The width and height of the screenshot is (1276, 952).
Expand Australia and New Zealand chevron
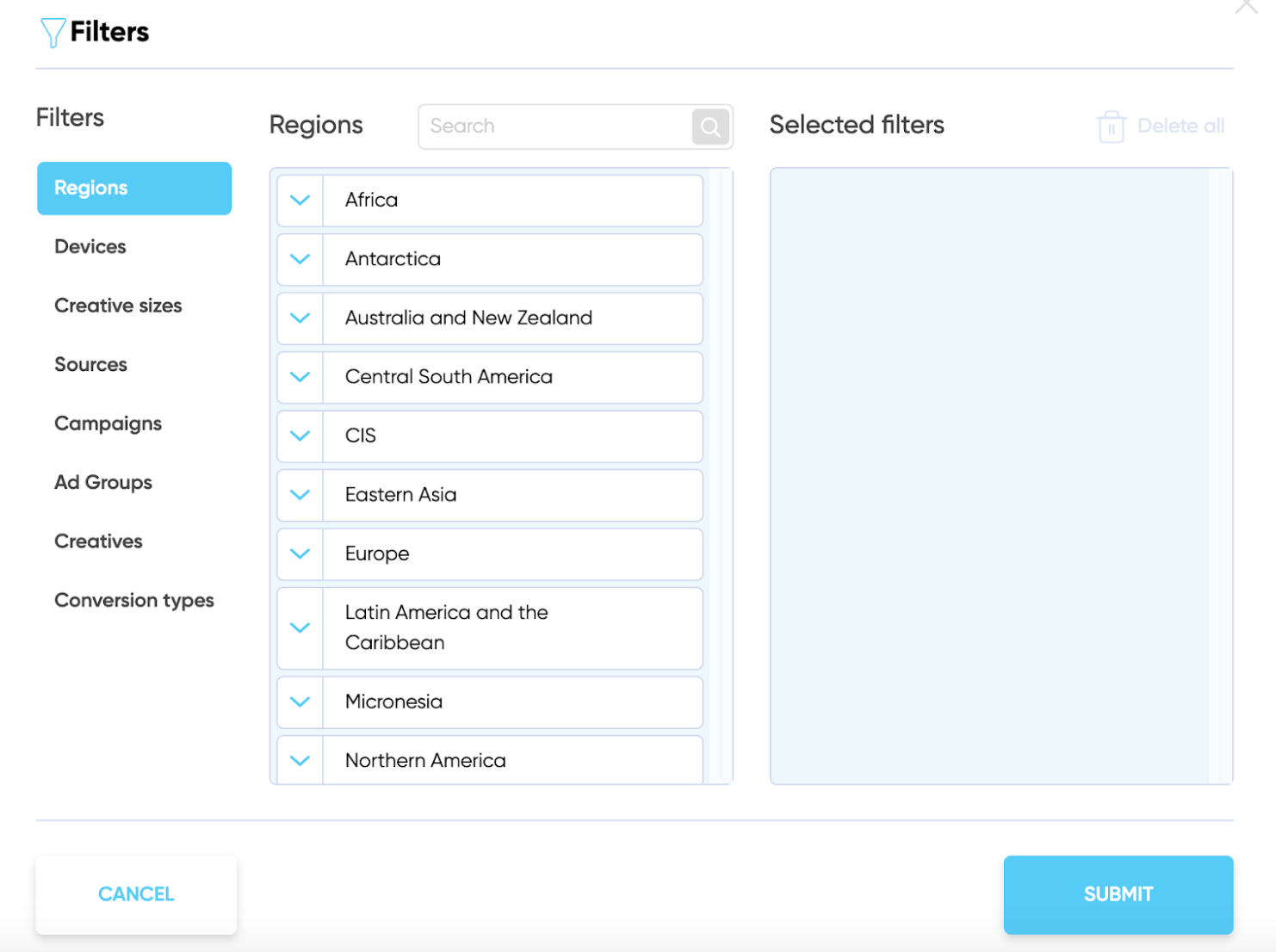(300, 318)
